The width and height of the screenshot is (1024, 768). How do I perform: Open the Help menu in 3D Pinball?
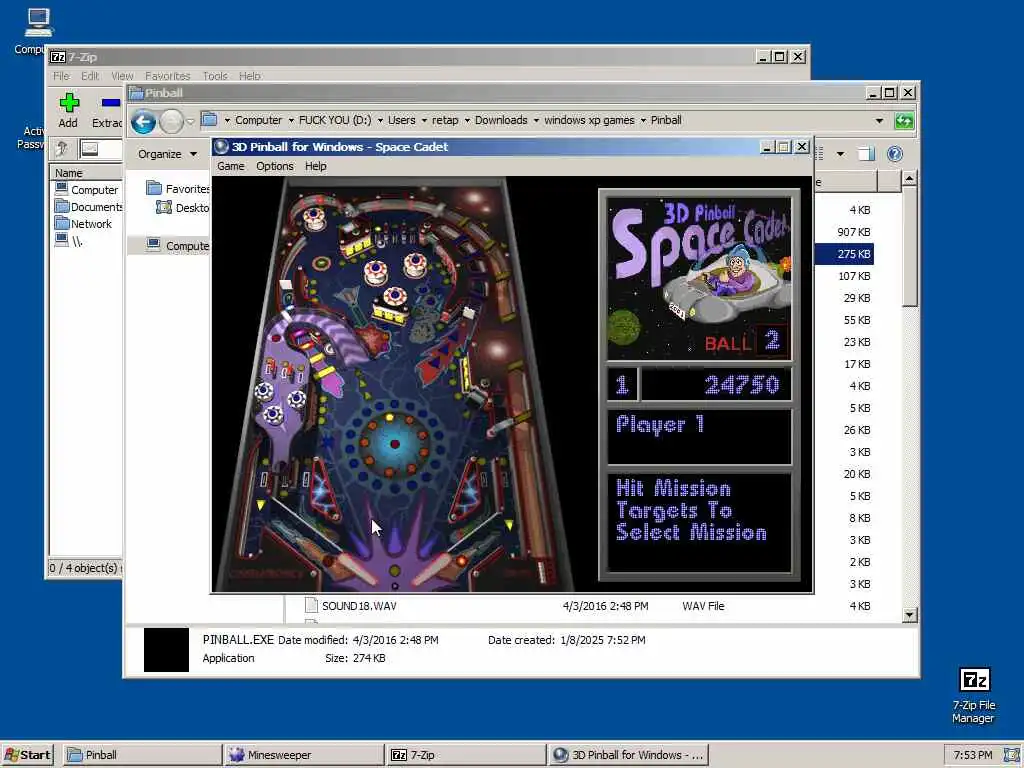tap(315, 166)
